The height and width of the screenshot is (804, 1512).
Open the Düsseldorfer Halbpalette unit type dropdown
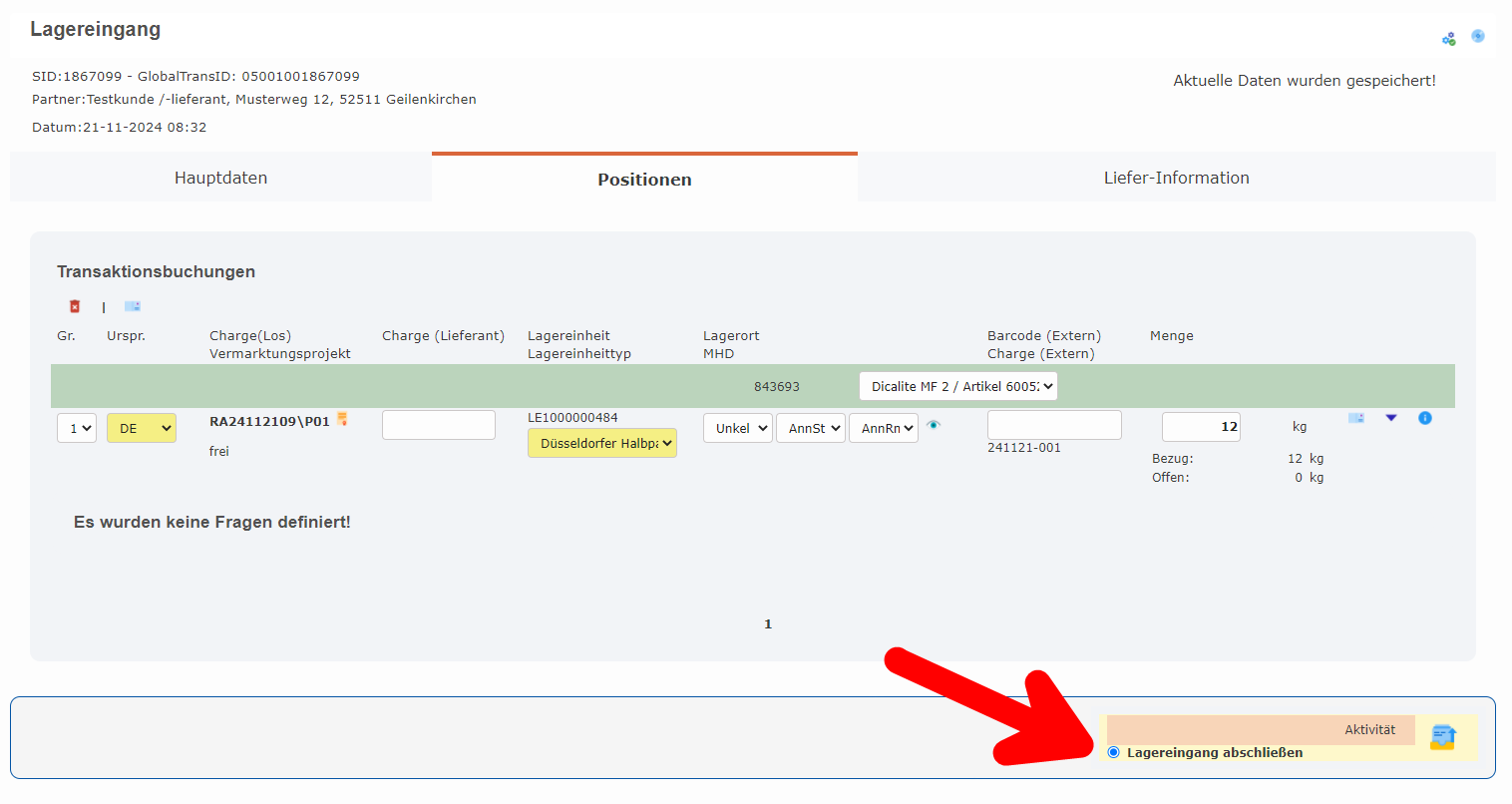pos(602,443)
